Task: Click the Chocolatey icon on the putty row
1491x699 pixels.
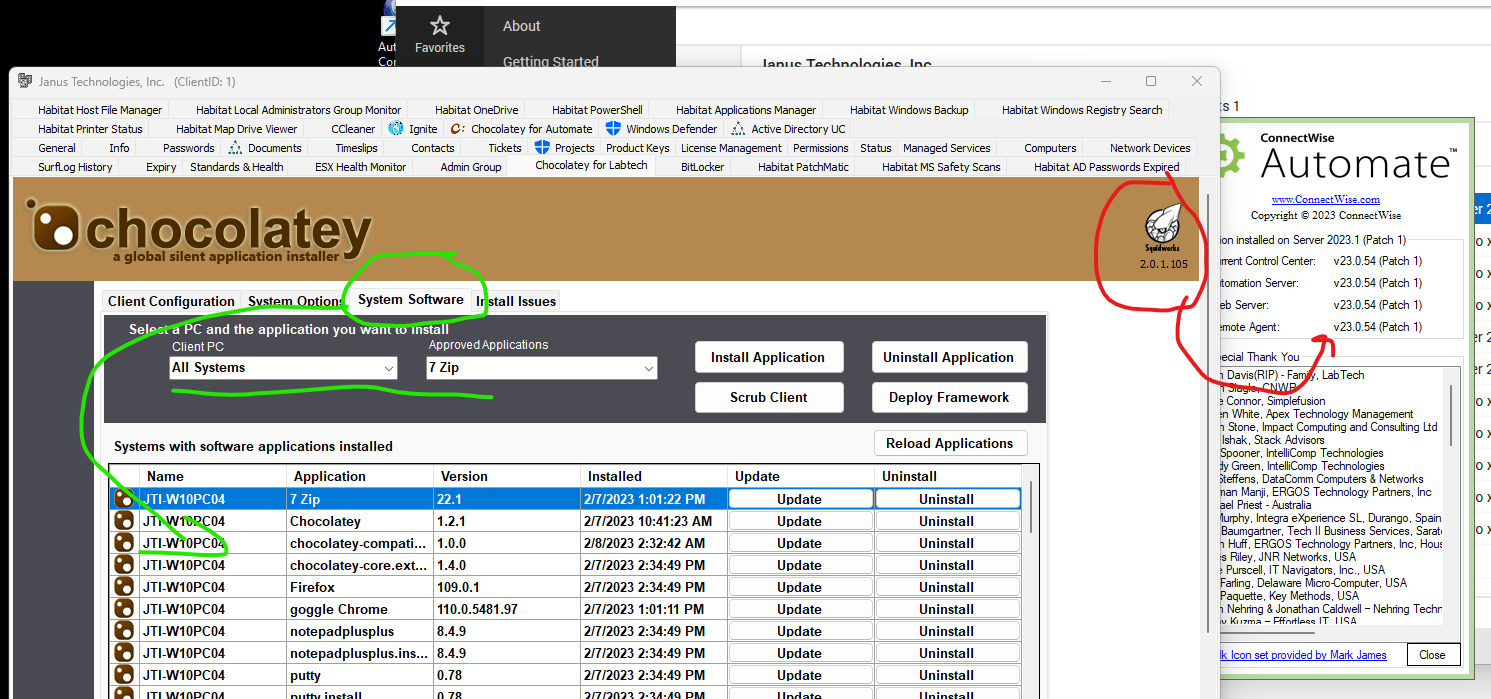Action: tap(125, 674)
